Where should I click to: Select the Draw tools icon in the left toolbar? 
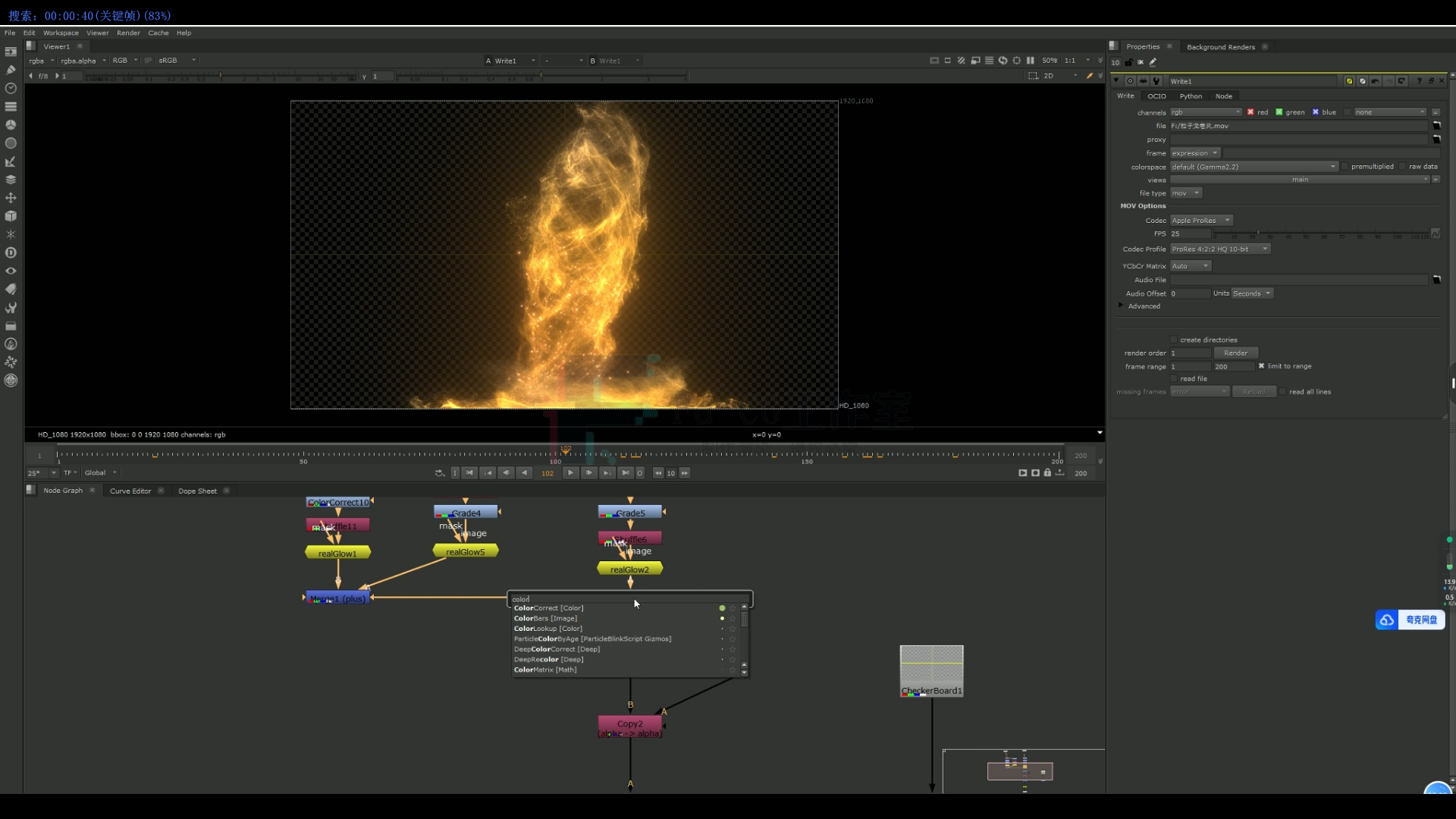pyautogui.click(x=11, y=70)
